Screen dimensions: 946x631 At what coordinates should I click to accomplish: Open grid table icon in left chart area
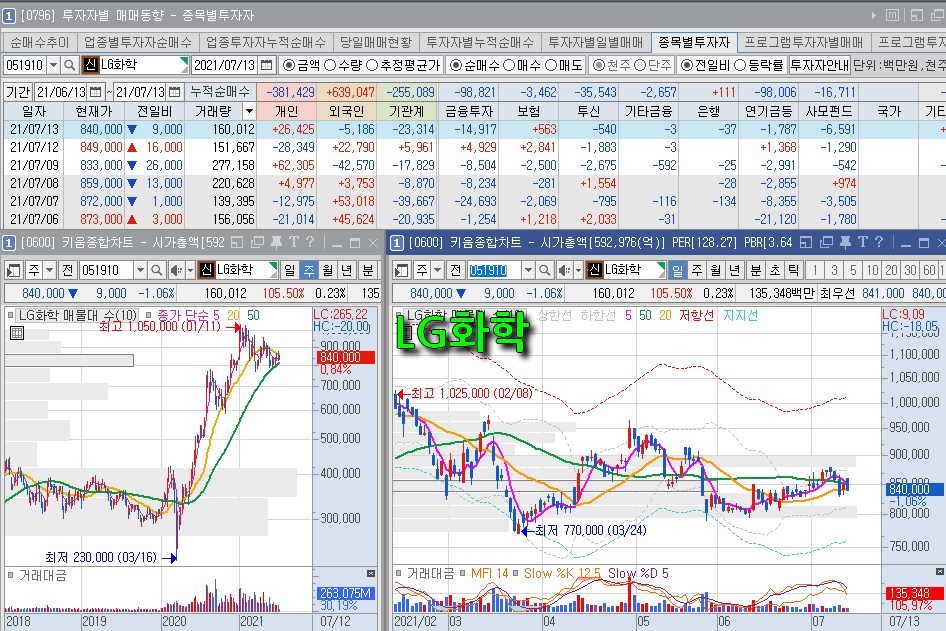[x=17, y=332]
